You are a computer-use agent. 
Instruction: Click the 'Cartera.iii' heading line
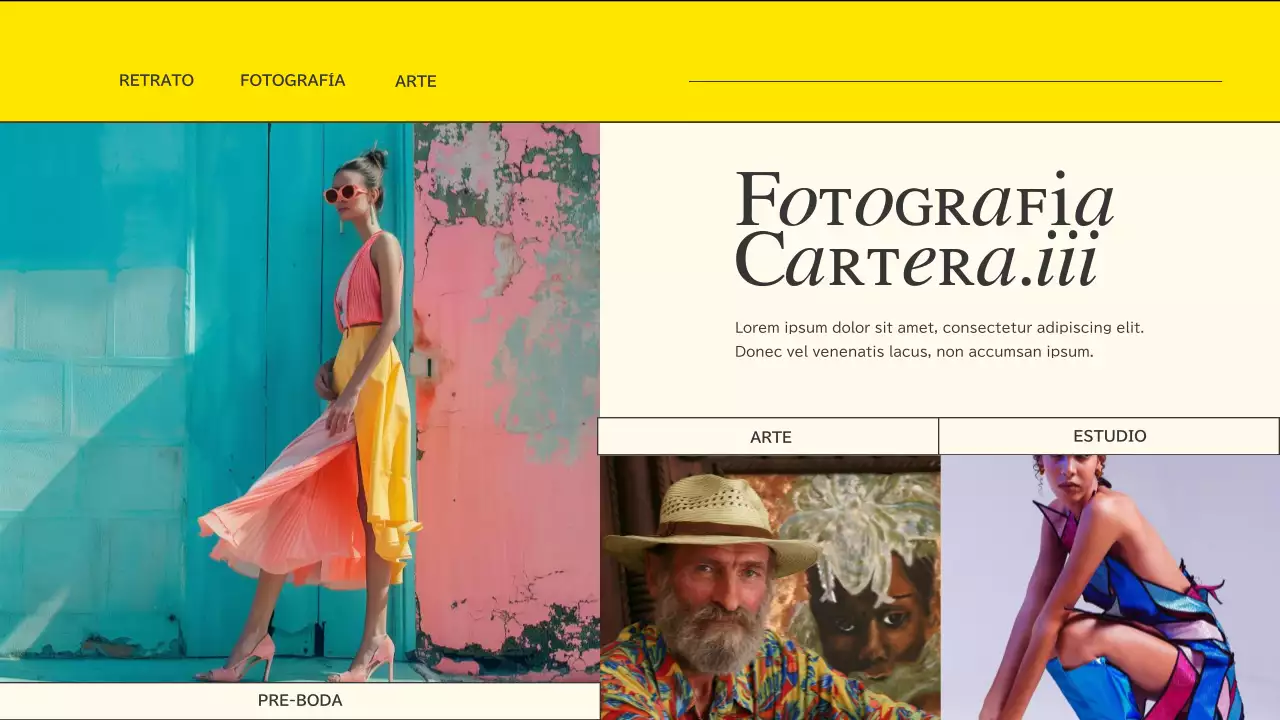(x=917, y=260)
